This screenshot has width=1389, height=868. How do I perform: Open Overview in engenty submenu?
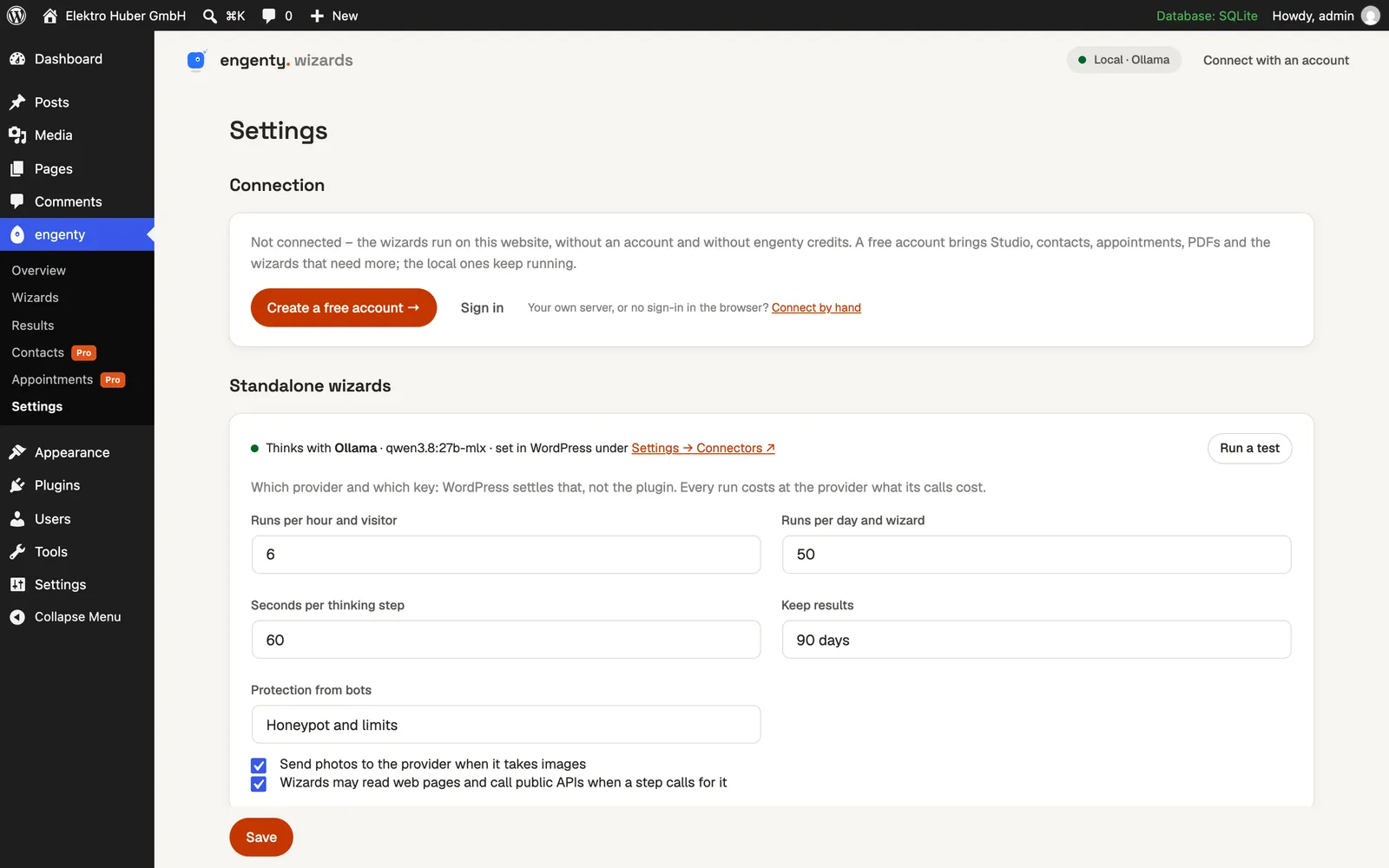tap(39, 271)
